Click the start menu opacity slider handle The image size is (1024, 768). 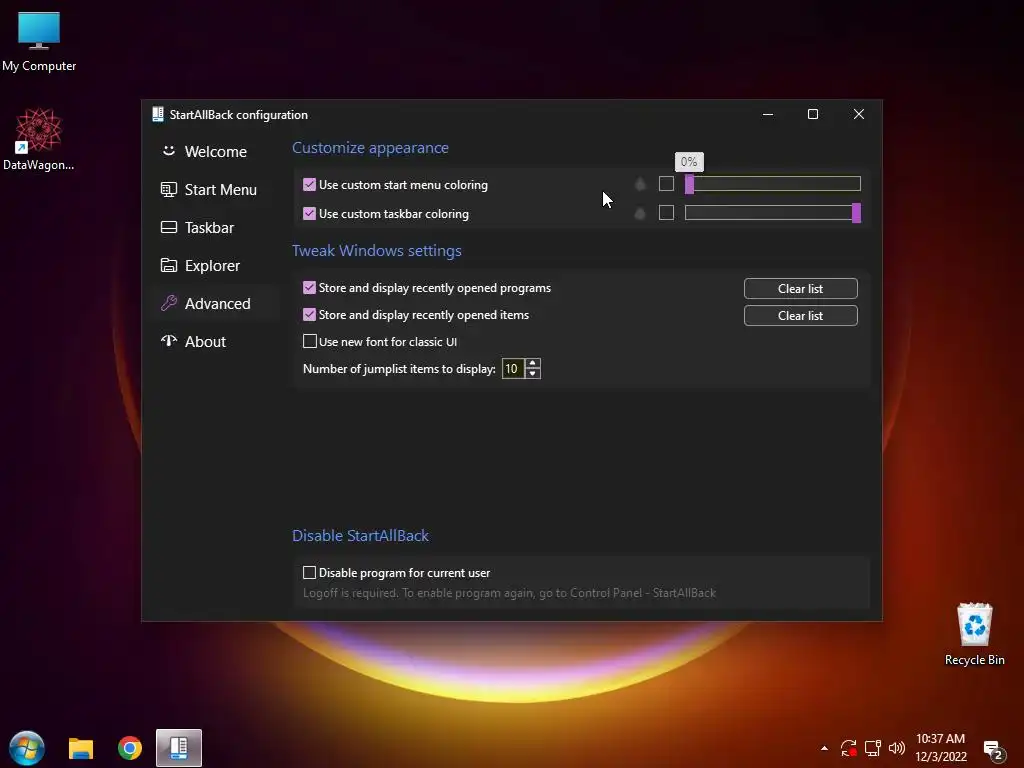[x=689, y=184]
